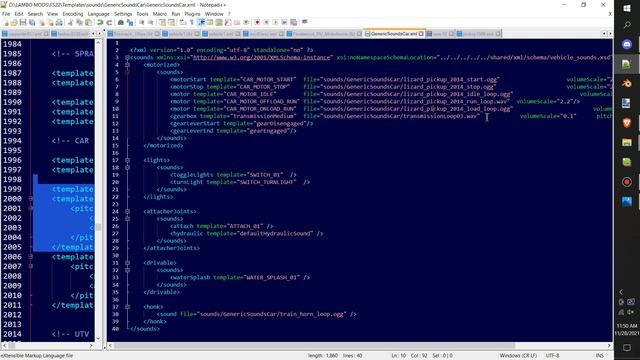Image resolution: width=640 pixels, height=360 pixels.
Task: Undo the last edit via toolbar
Action: coord(100,22)
